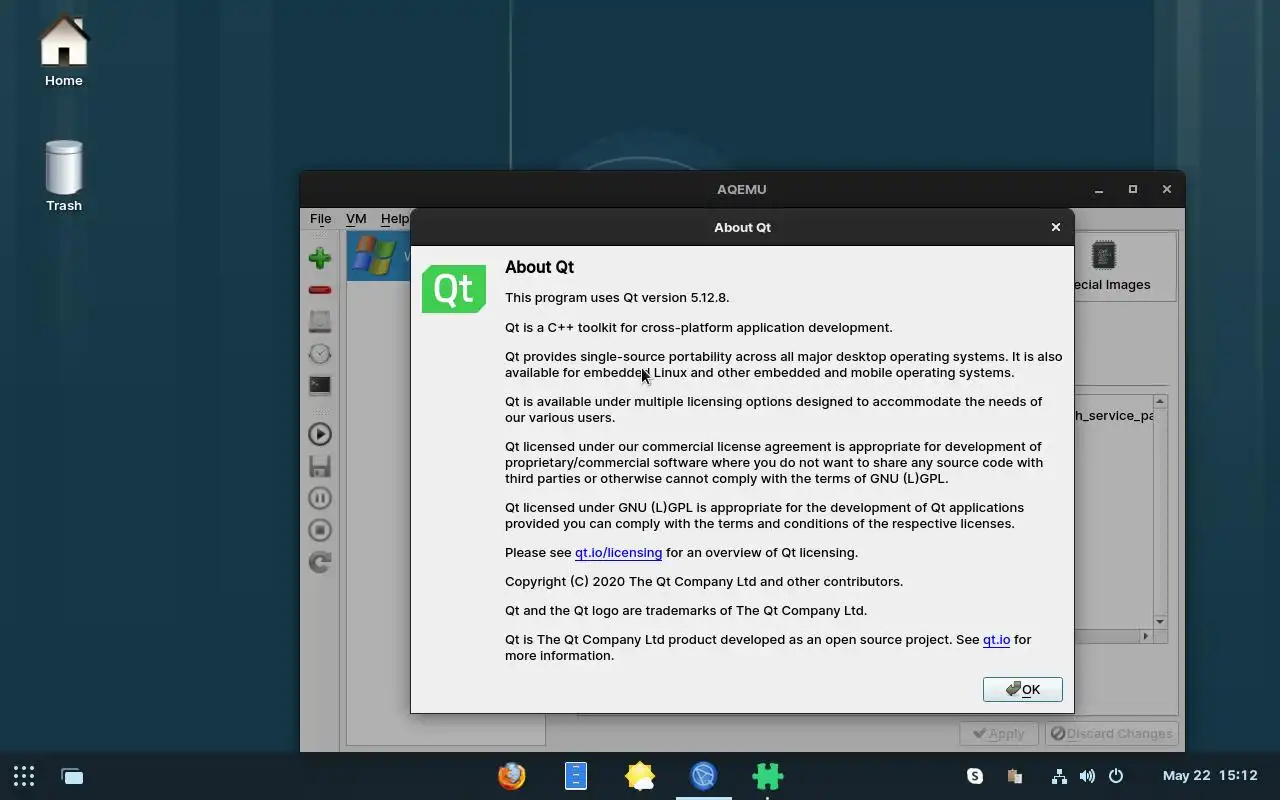Click text 'This program uses Qt version 5.12.8.'
This screenshot has width=1280, height=800.
617,297
